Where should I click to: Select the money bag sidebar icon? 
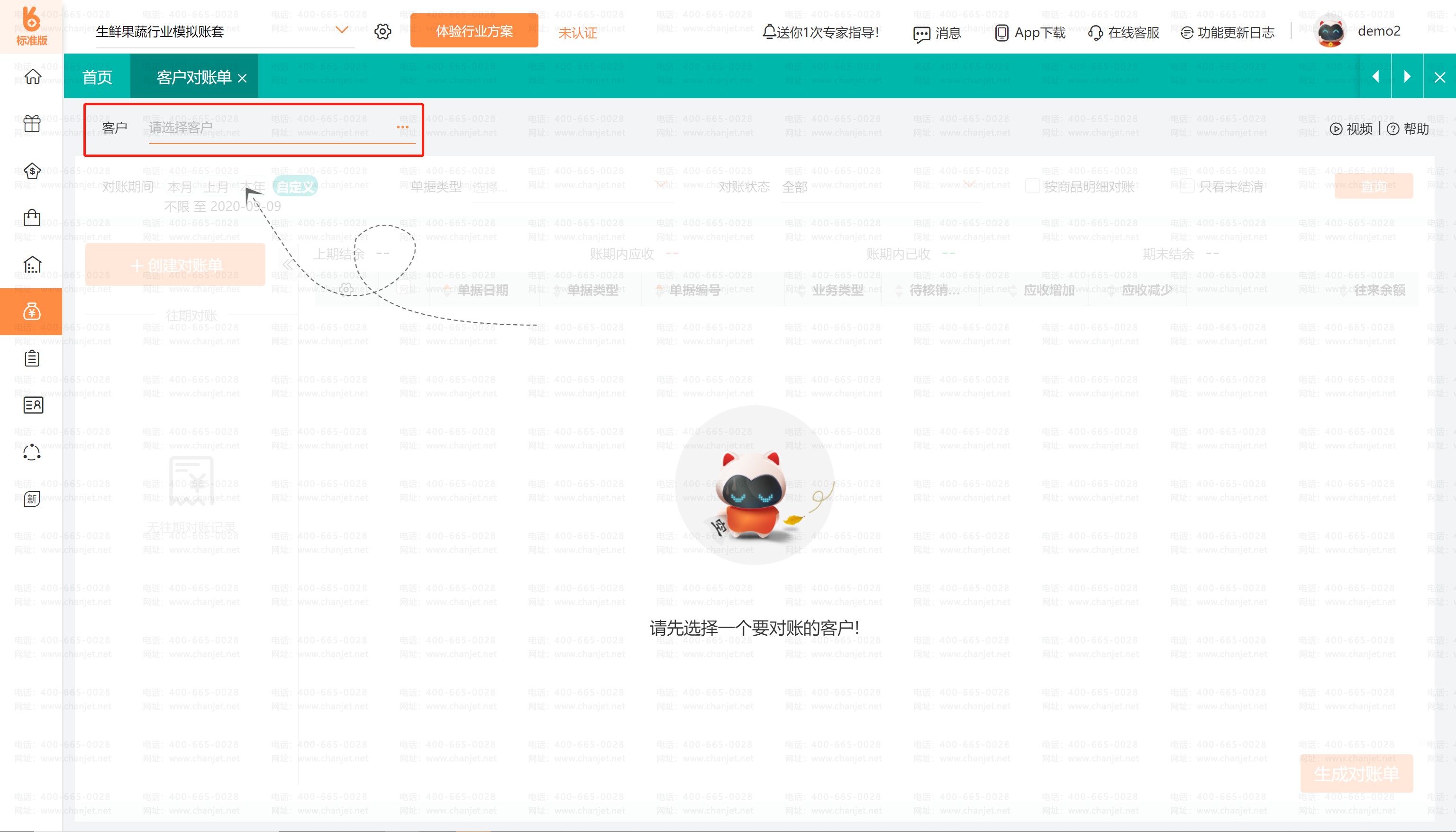pos(32,311)
